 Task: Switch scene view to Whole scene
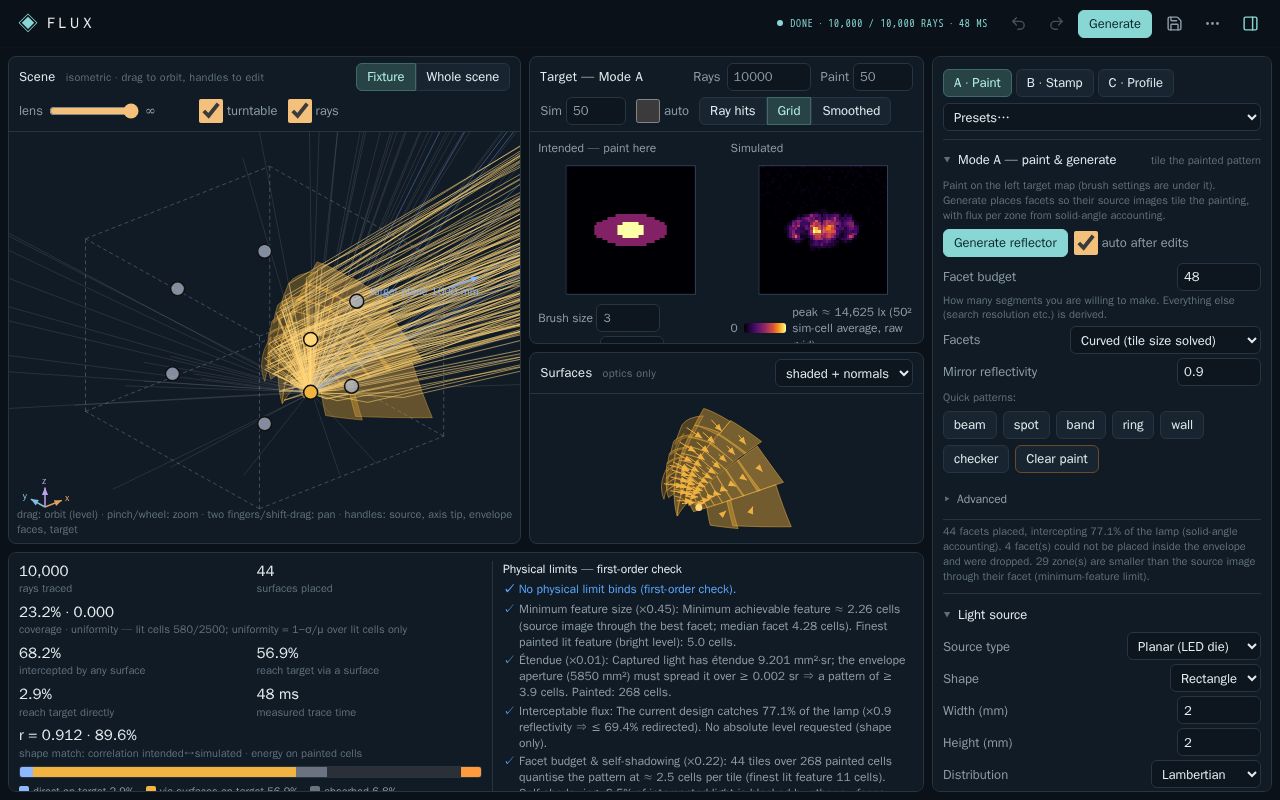click(x=462, y=77)
